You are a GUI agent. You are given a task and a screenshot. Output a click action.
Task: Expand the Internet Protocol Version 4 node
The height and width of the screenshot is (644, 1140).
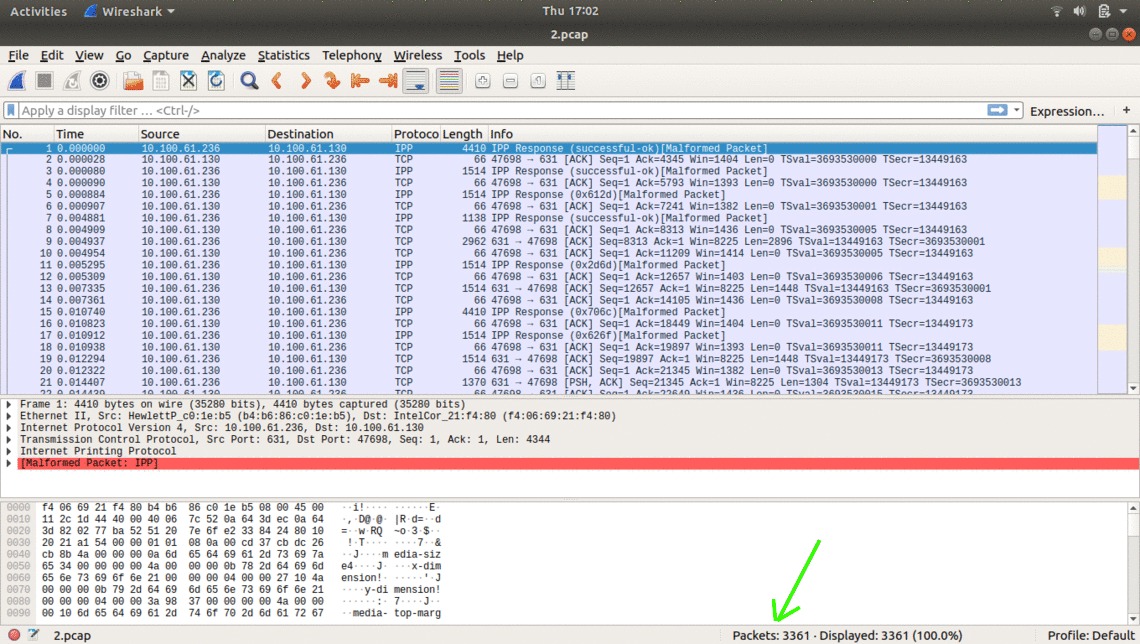9,427
